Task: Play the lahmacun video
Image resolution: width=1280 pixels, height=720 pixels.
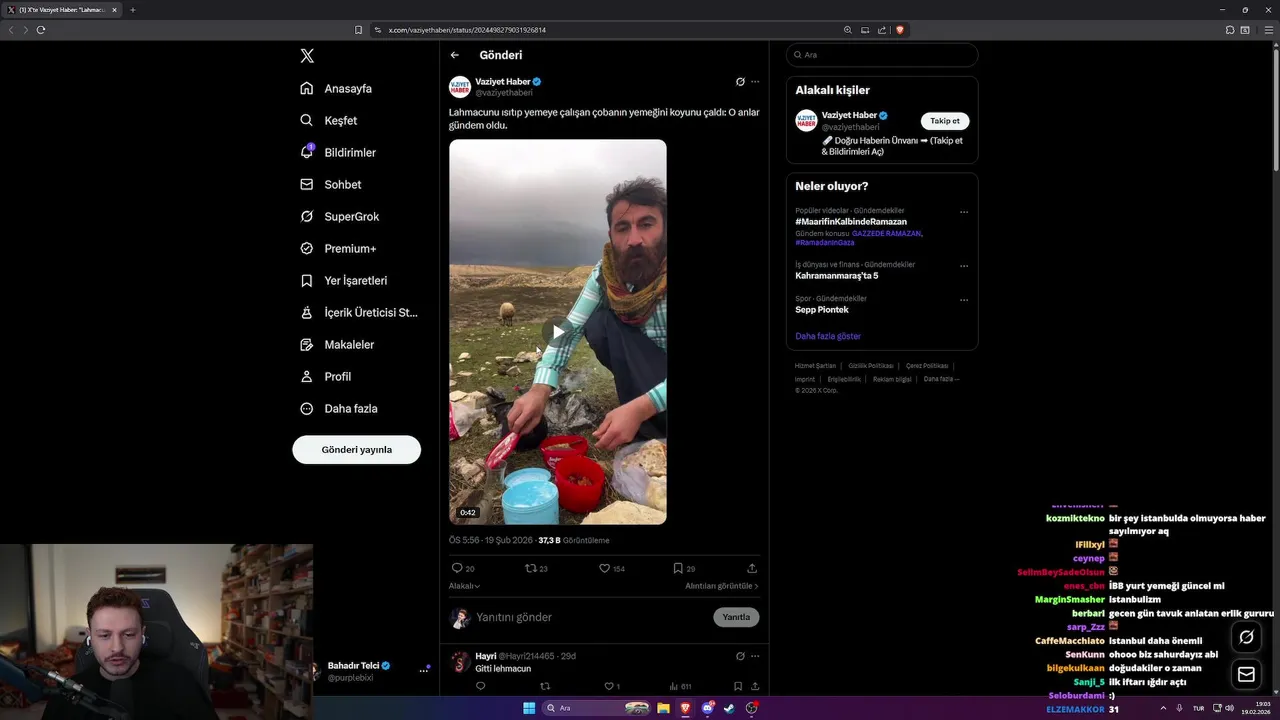Action: point(557,331)
